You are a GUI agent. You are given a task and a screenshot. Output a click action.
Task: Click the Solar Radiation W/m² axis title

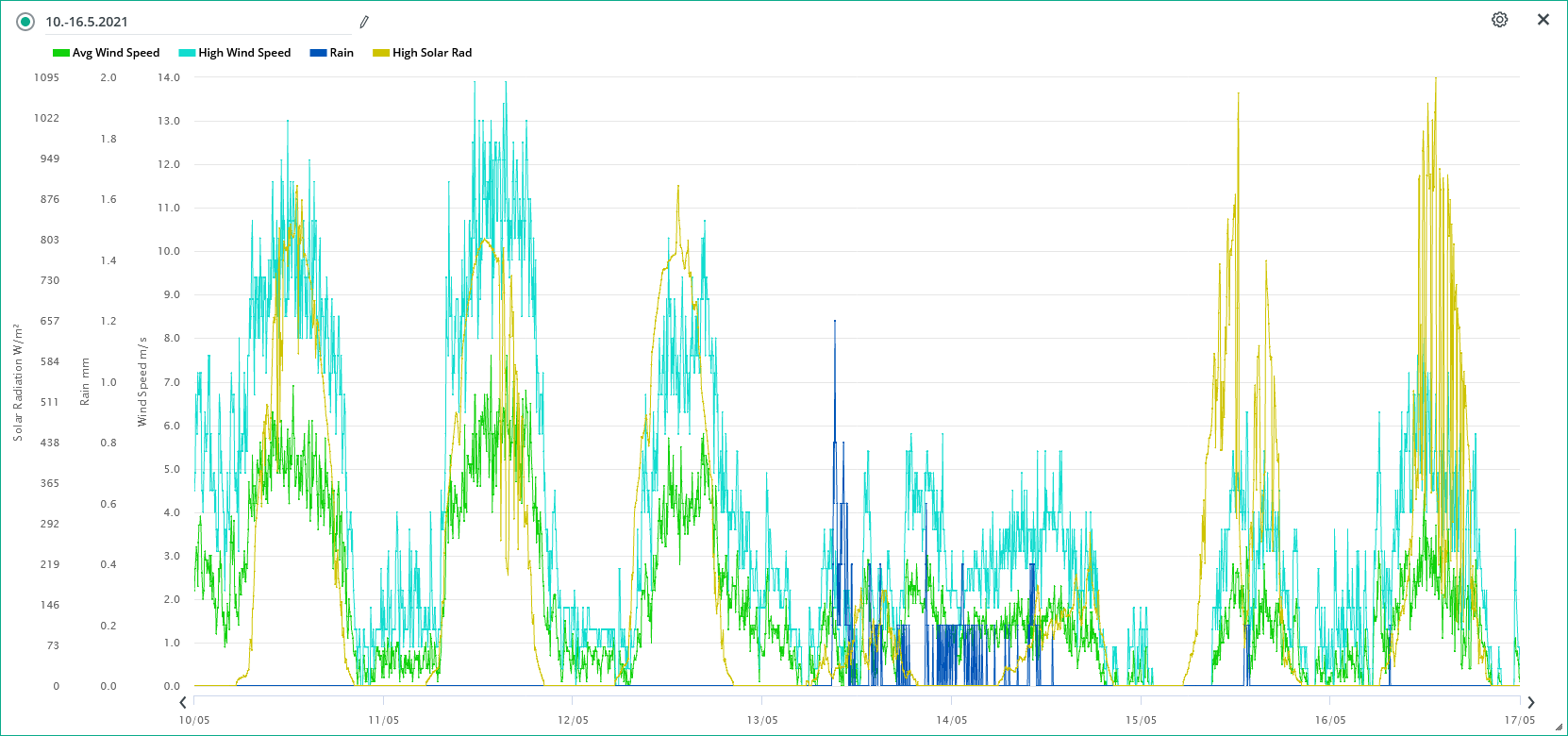[x=17, y=382]
